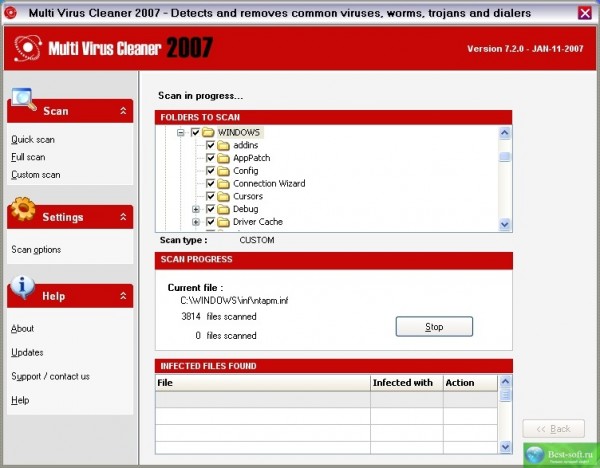Click the CUSTOM scan type value
The height and width of the screenshot is (468, 600).
click(257, 240)
